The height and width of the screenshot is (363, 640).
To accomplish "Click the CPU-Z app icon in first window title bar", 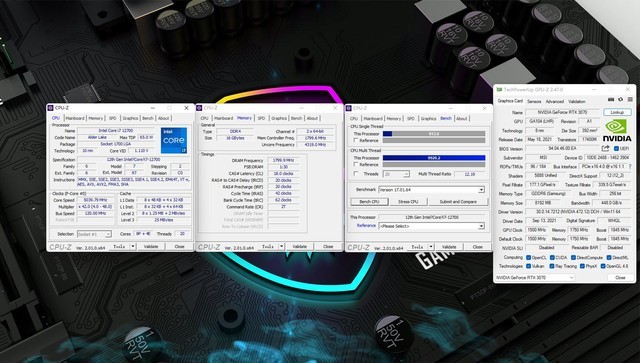I will (x=51, y=108).
